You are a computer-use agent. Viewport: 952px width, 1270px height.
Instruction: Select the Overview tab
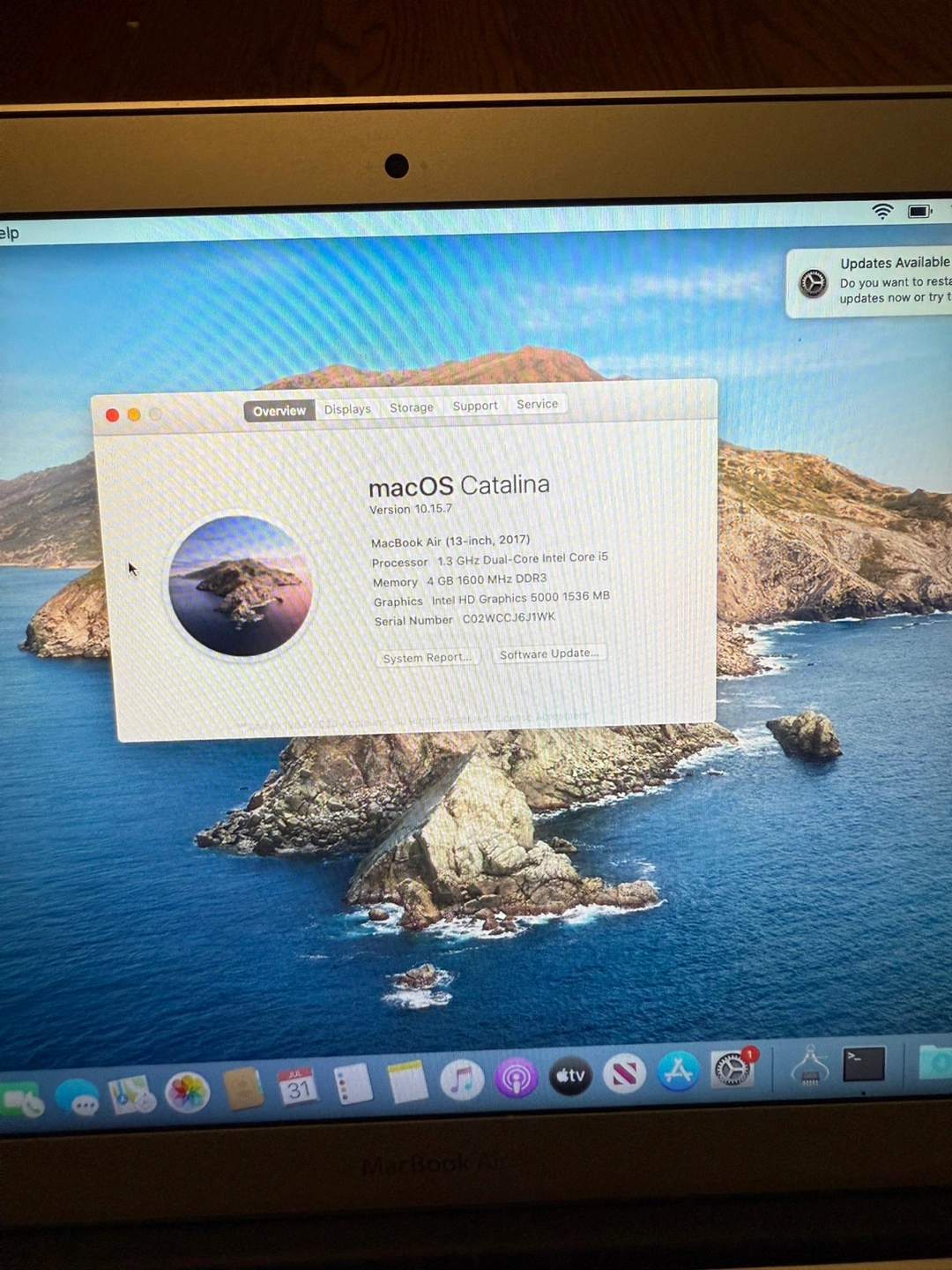pyautogui.click(x=279, y=411)
